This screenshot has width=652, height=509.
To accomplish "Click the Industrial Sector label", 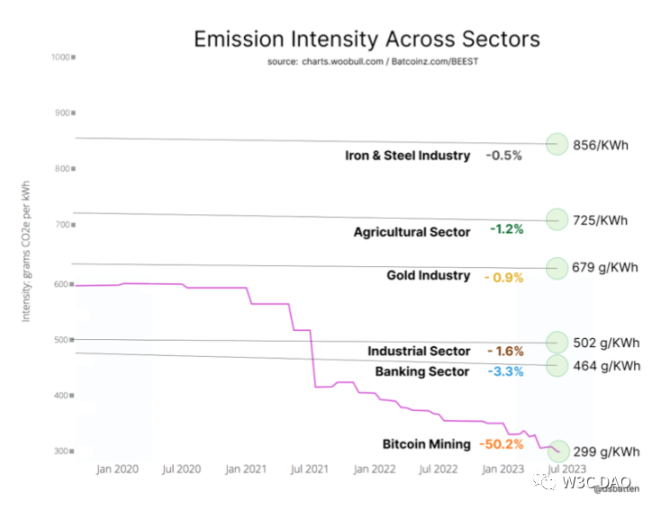I will tap(419, 351).
